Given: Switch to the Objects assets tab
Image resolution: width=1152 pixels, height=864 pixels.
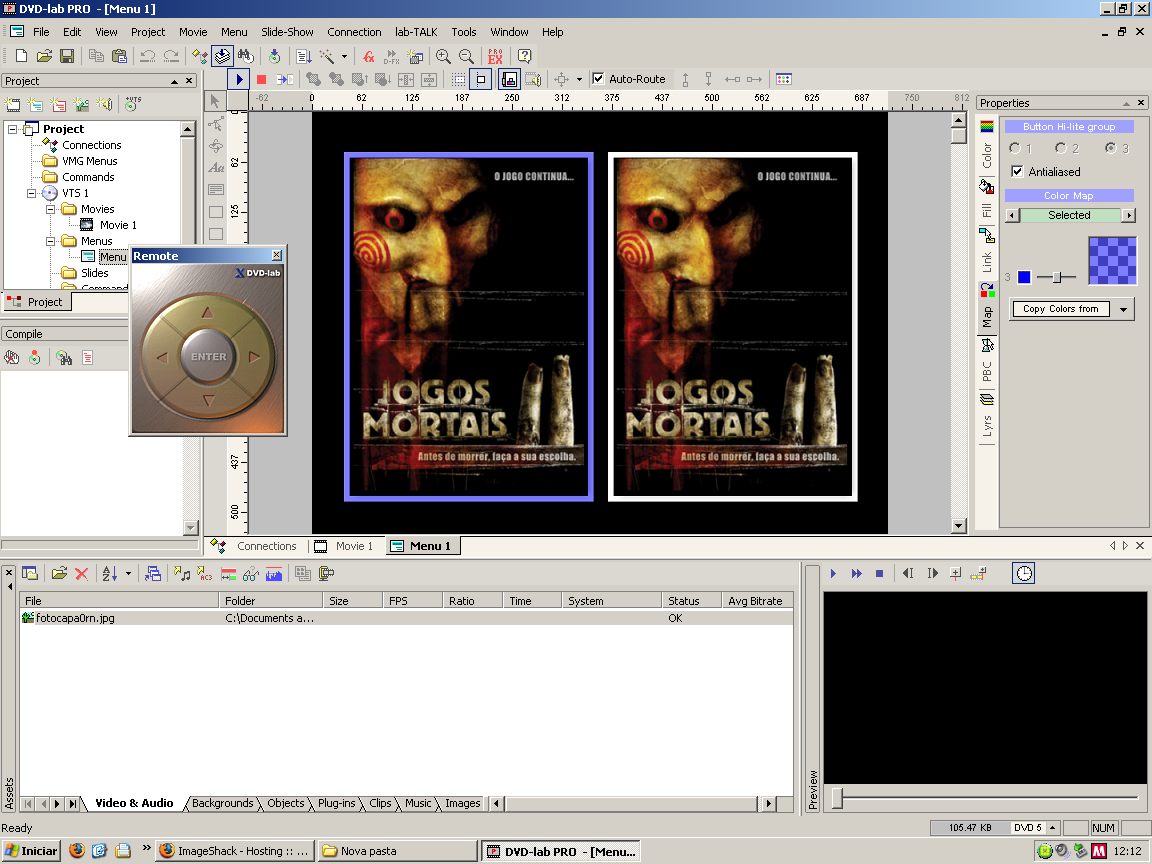Looking at the screenshot, I should 286,803.
